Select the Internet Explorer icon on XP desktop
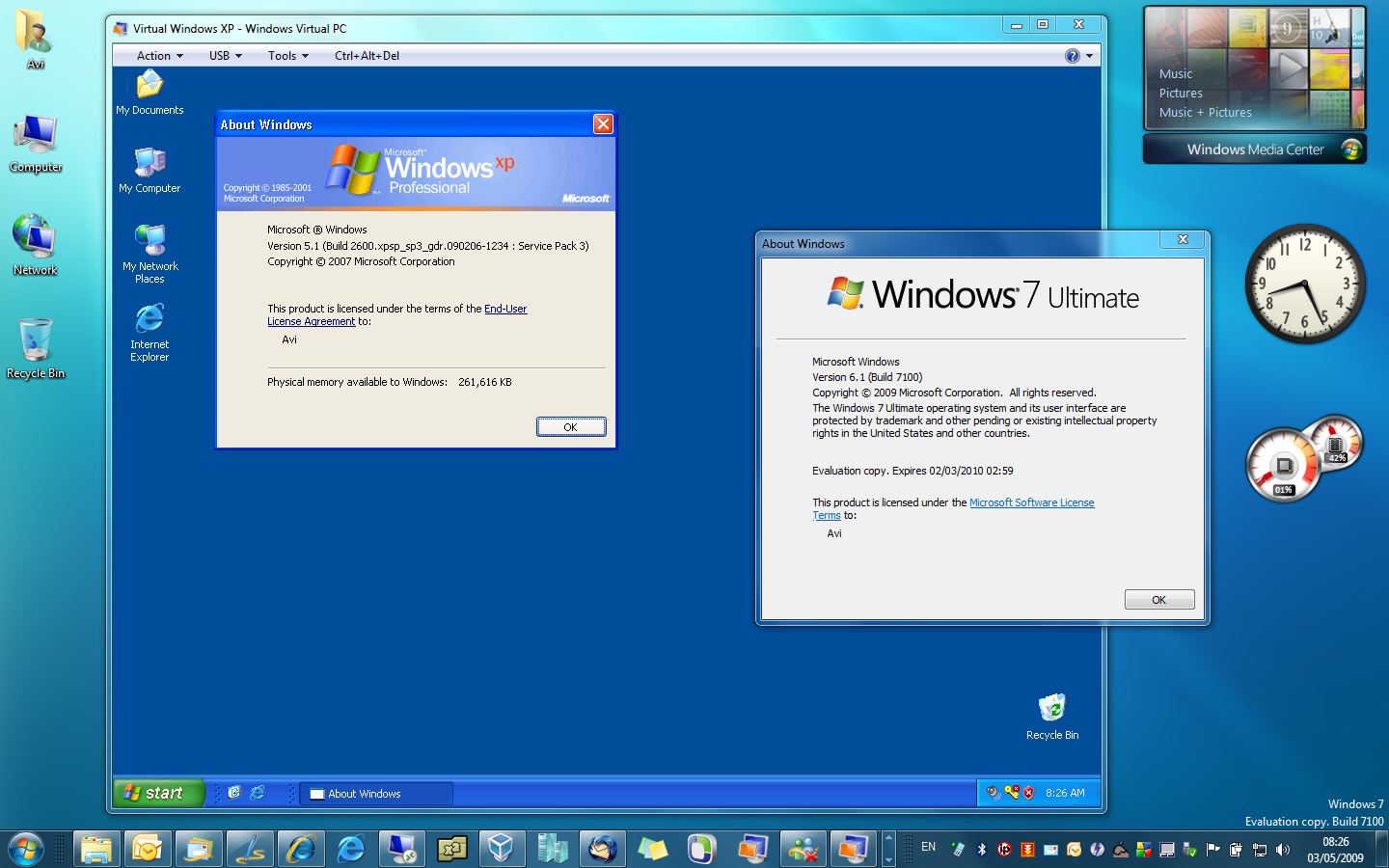The width and height of the screenshot is (1389, 868). (150, 333)
